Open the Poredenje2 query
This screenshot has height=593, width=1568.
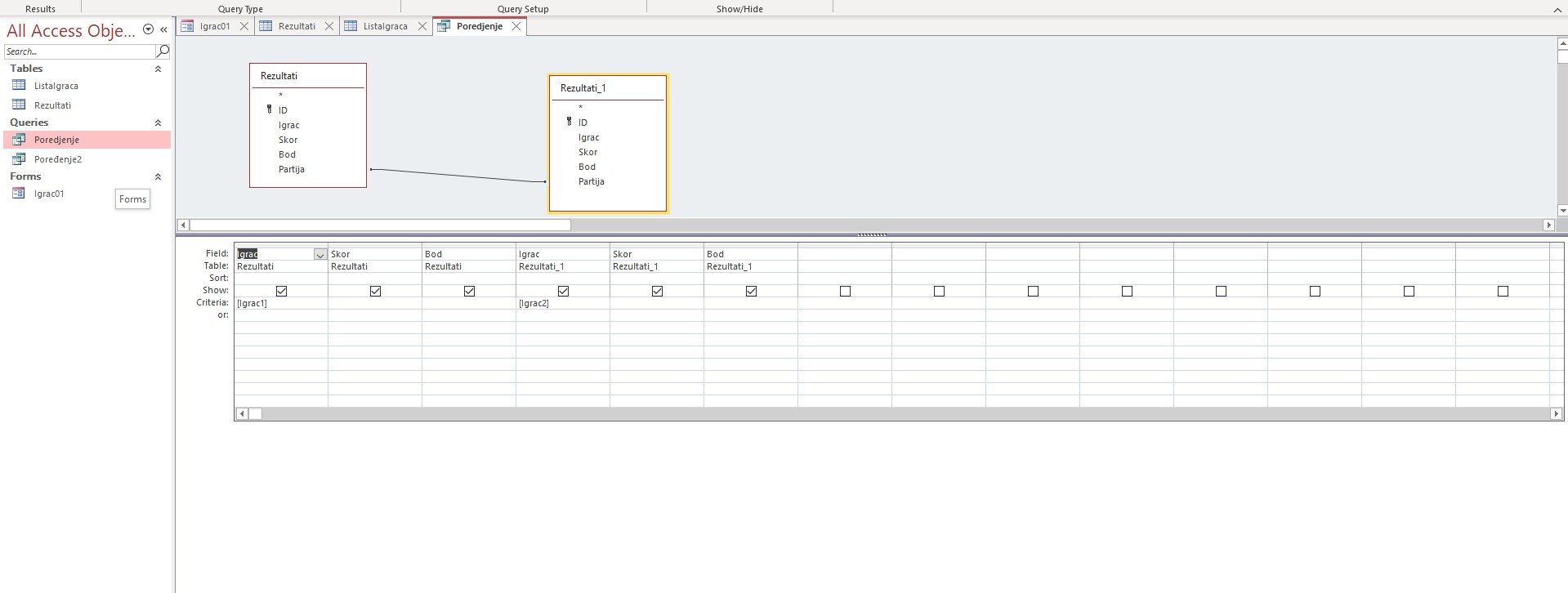click(57, 159)
